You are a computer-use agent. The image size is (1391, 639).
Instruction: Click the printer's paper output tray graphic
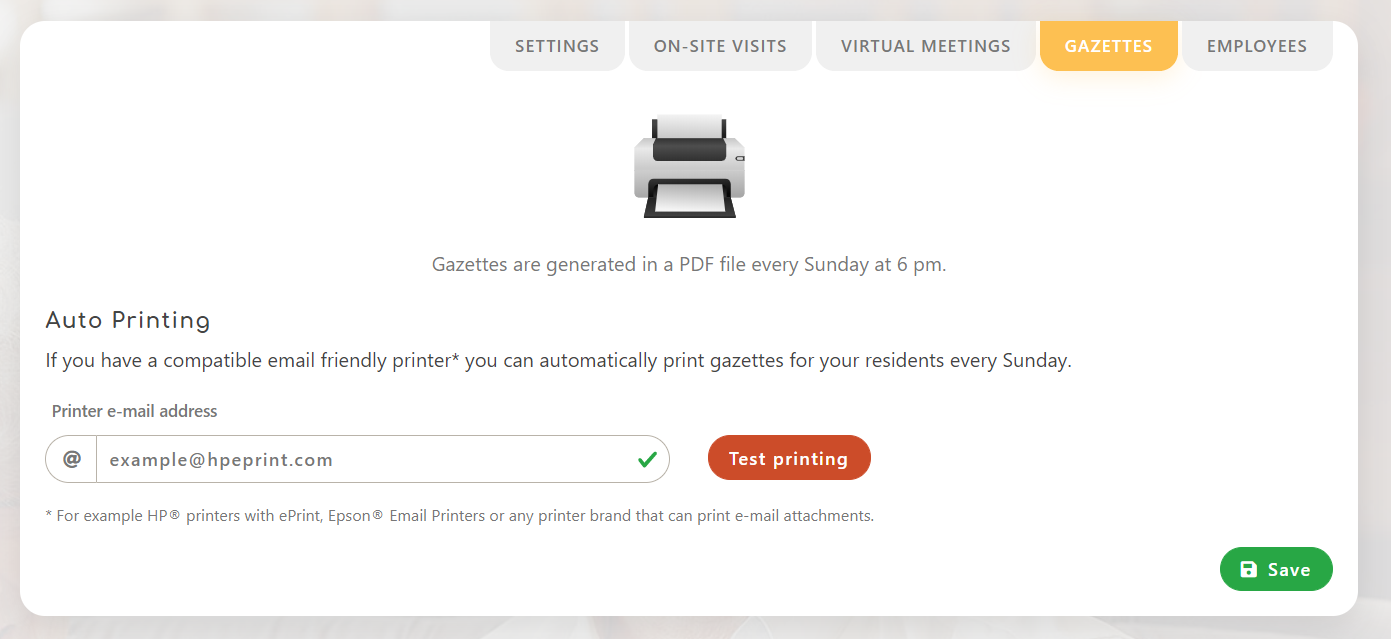pos(689,198)
